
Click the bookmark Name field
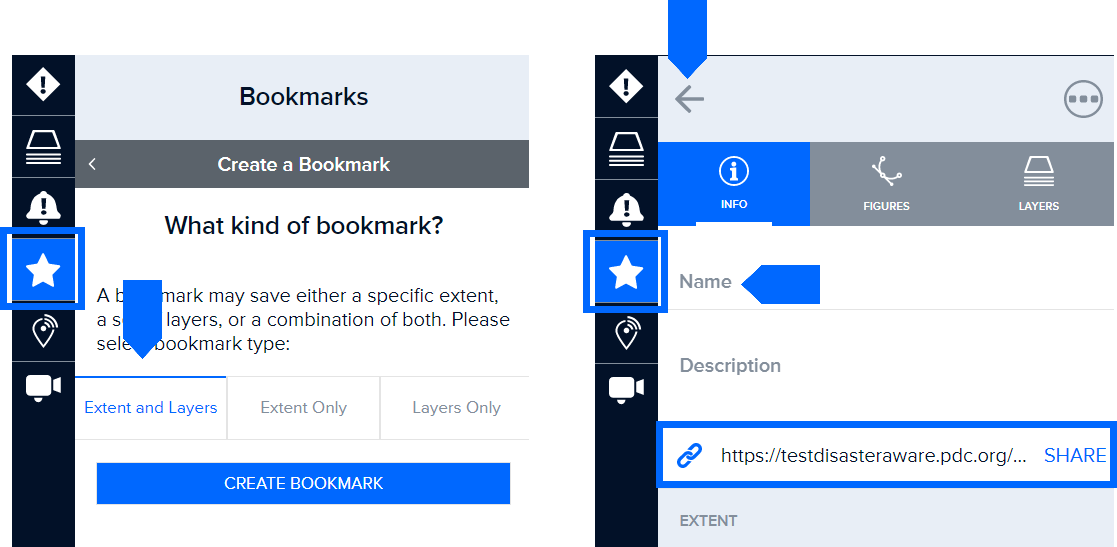click(885, 281)
